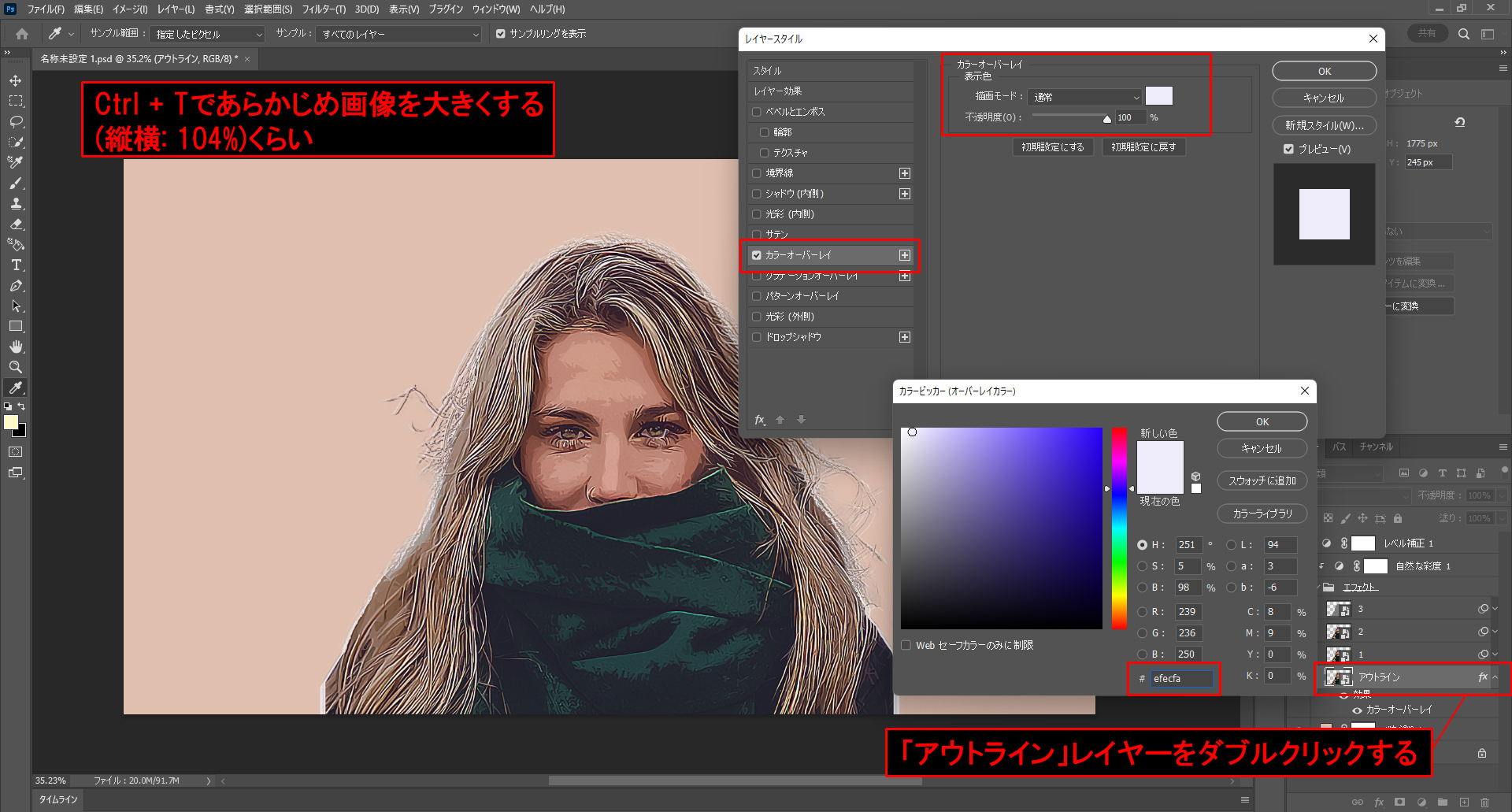The image size is (1512, 812).
Task: Open the 描画モード dropdown
Action: point(1084,97)
